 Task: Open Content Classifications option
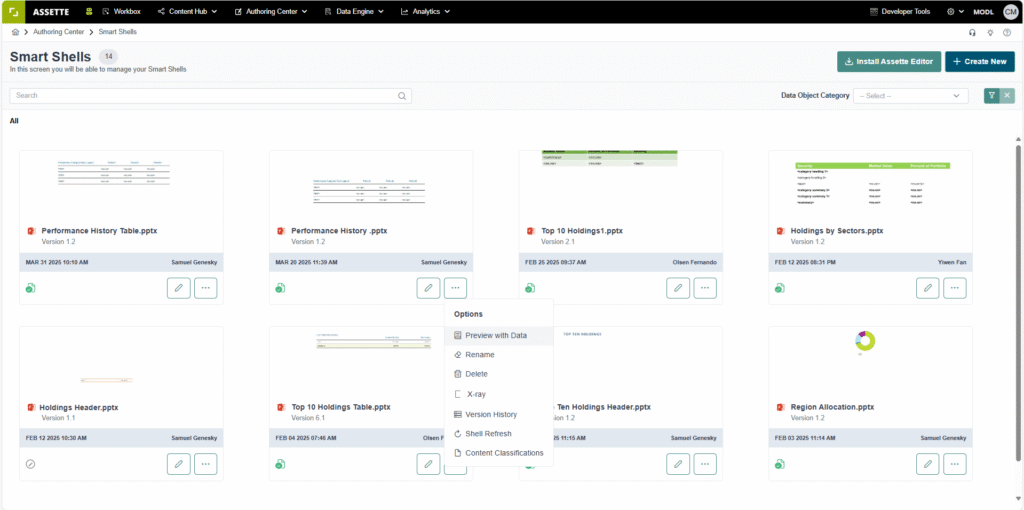click(x=498, y=453)
